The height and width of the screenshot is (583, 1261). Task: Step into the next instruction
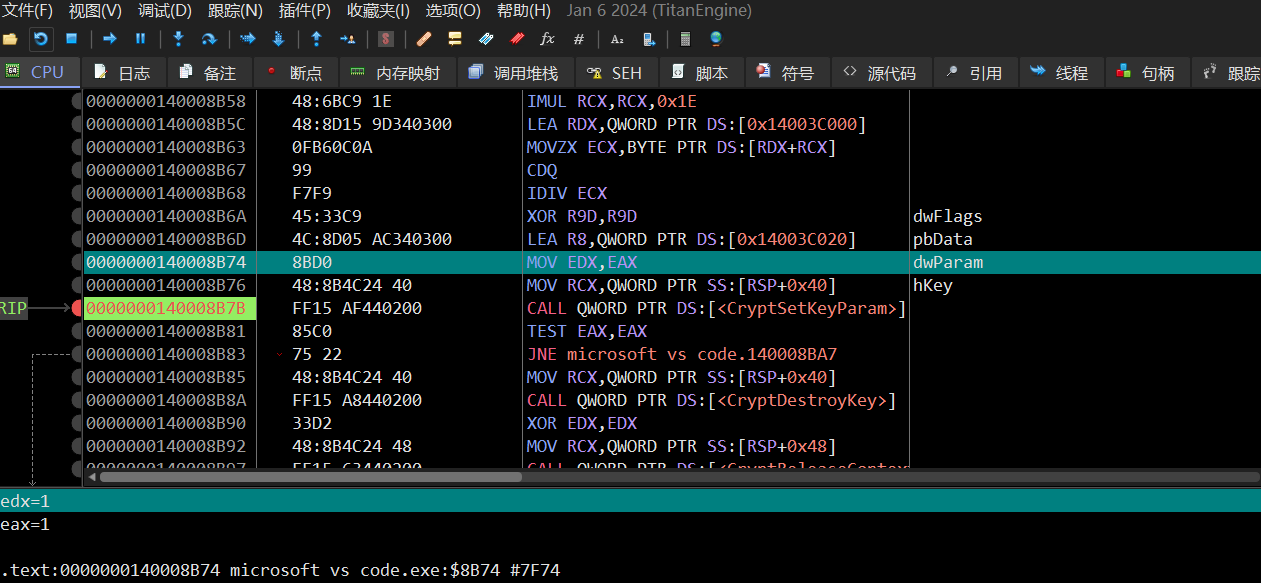coord(179,39)
